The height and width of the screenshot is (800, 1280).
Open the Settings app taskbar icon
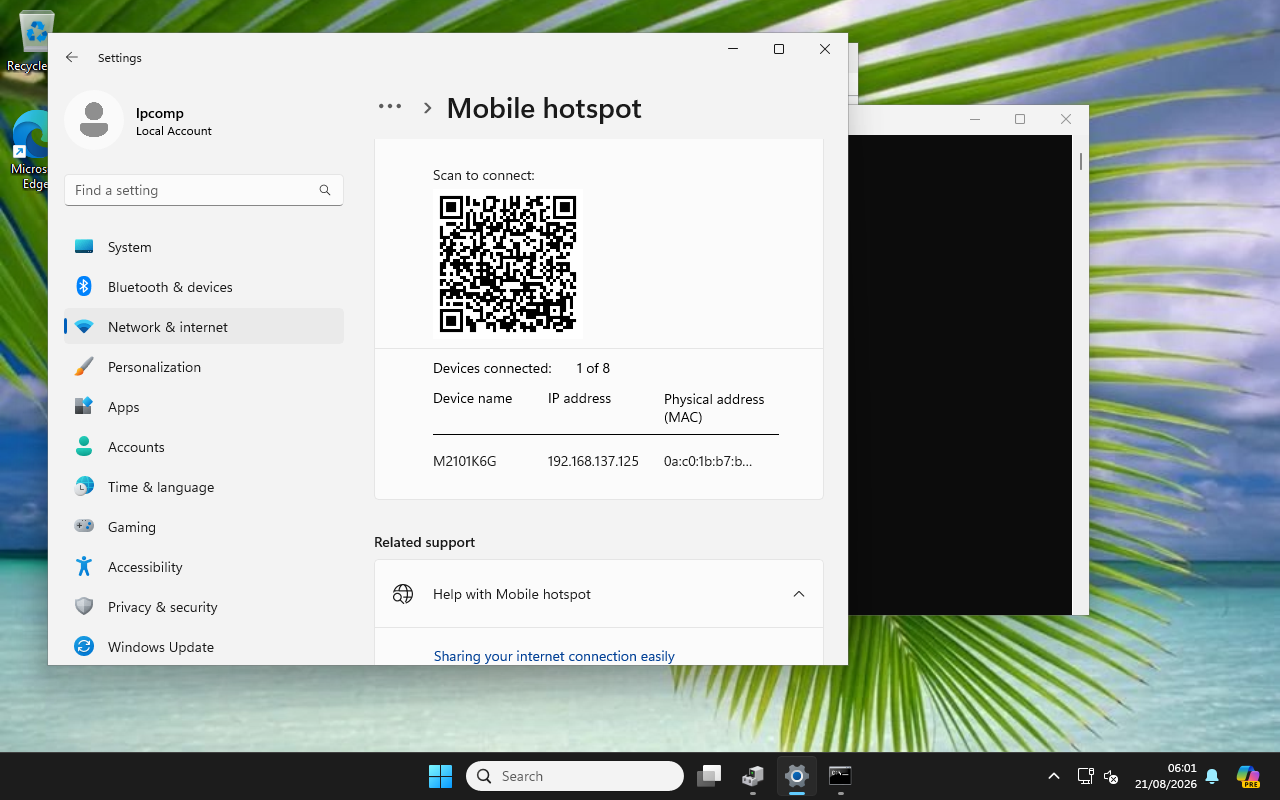(797, 776)
